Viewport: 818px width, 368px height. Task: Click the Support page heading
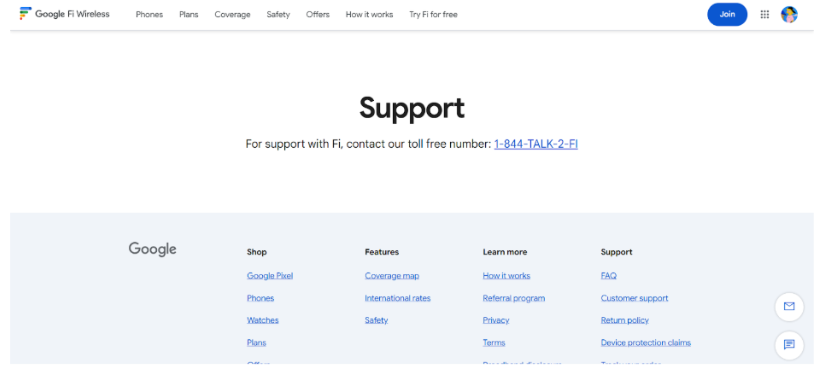[x=412, y=109]
